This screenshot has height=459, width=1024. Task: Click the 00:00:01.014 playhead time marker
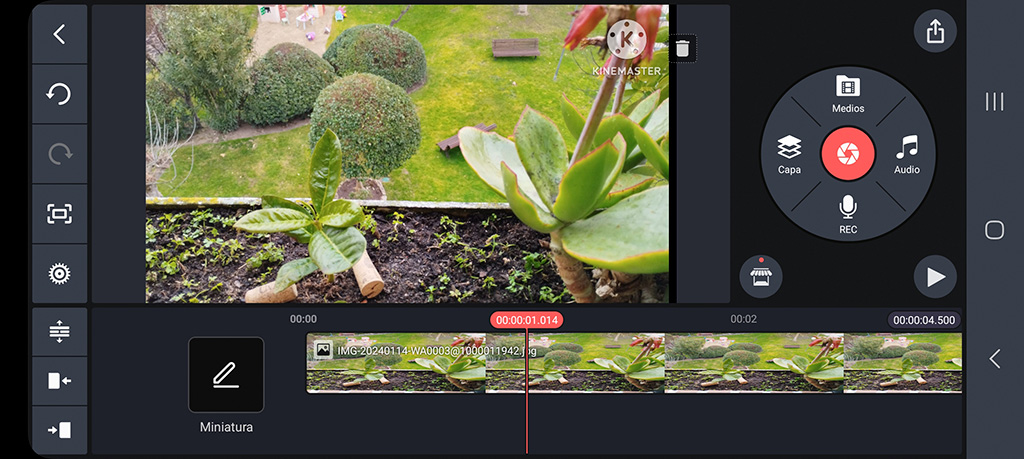tap(526, 320)
